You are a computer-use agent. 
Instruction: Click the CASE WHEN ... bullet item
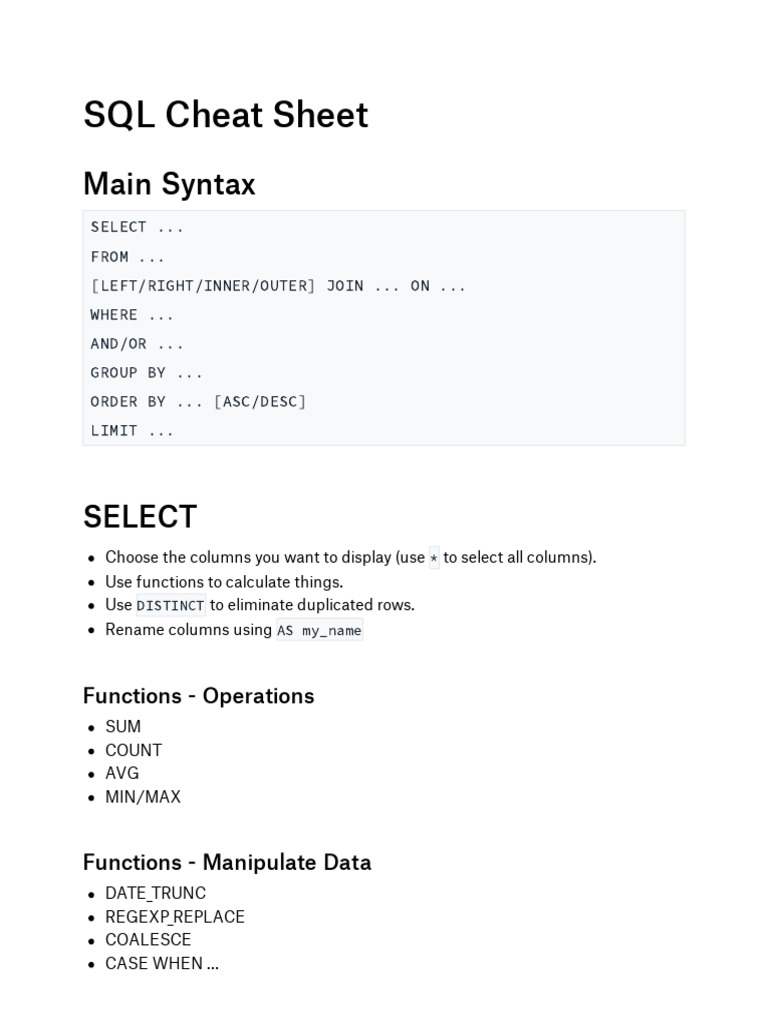[x=162, y=964]
